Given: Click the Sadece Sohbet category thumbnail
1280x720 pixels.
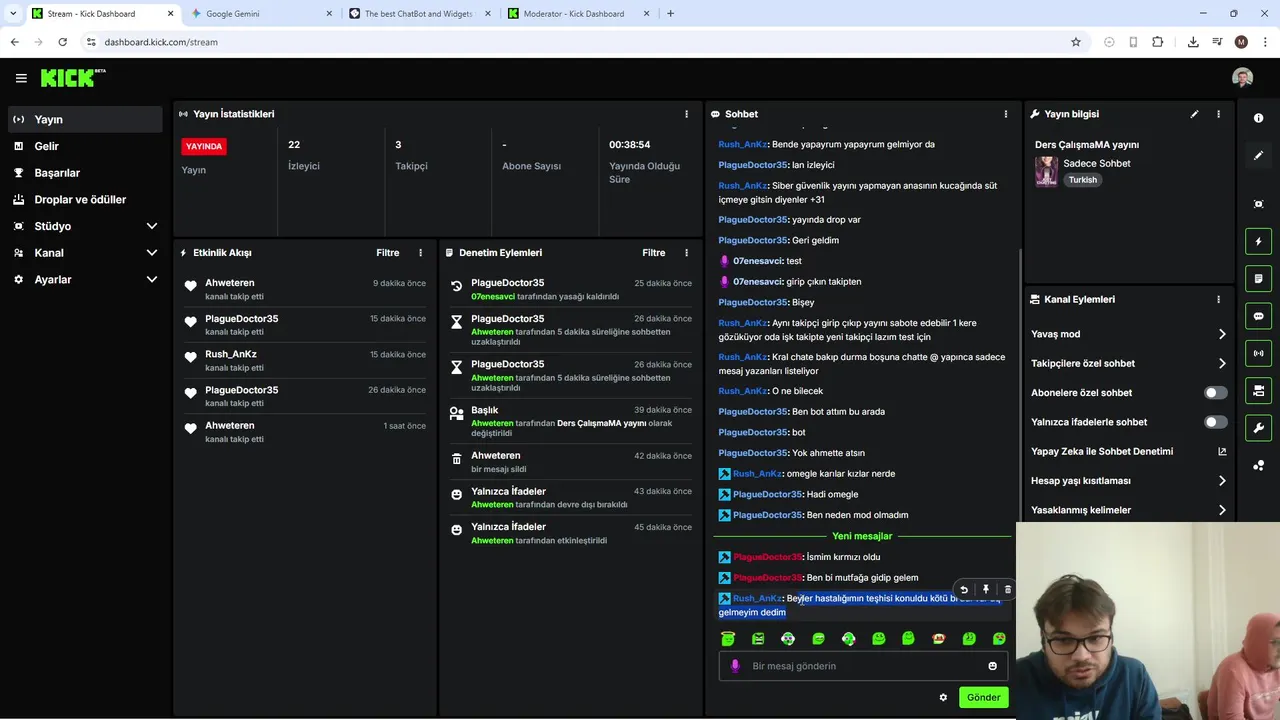Looking at the screenshot, I should (1046, 171).
